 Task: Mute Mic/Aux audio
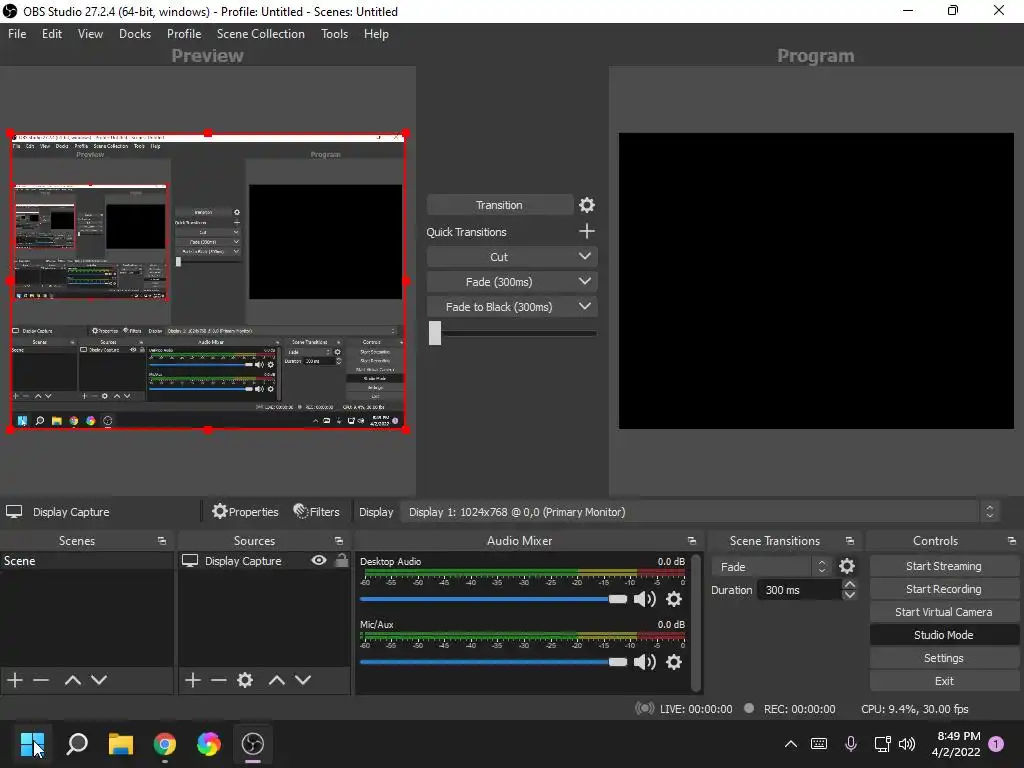pos(645,662)
